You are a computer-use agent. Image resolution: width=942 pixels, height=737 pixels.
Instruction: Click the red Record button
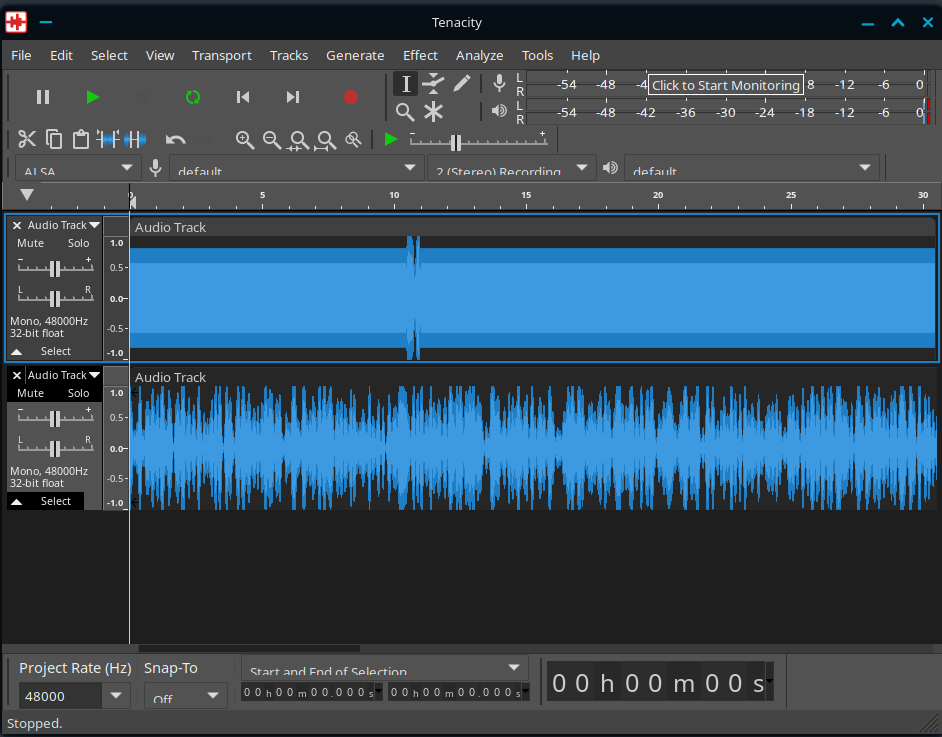pos(350,97)
